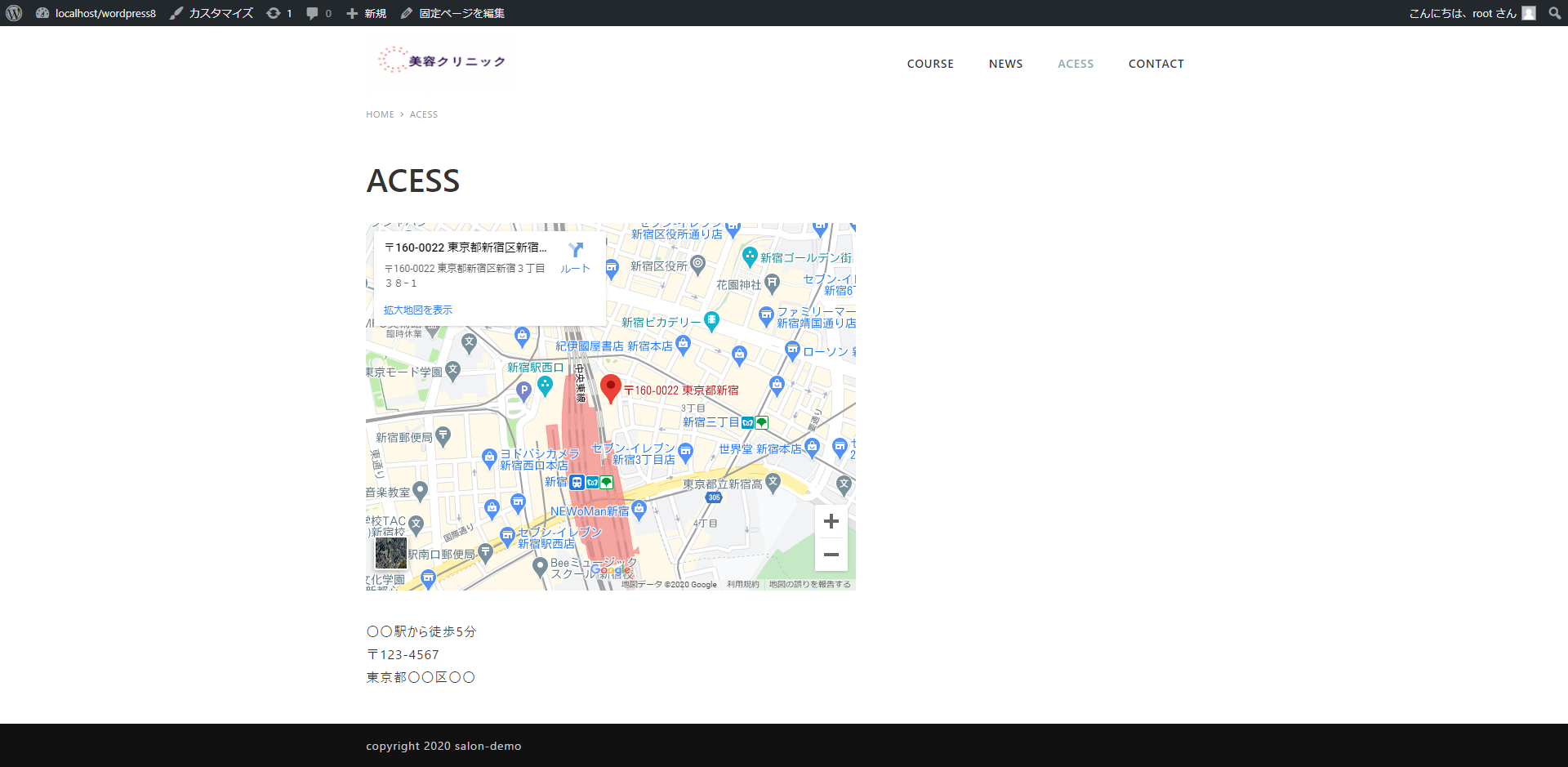Expand the root user account menu
The height and width of the screenshot is (767, 1568).
point(1472,13)
